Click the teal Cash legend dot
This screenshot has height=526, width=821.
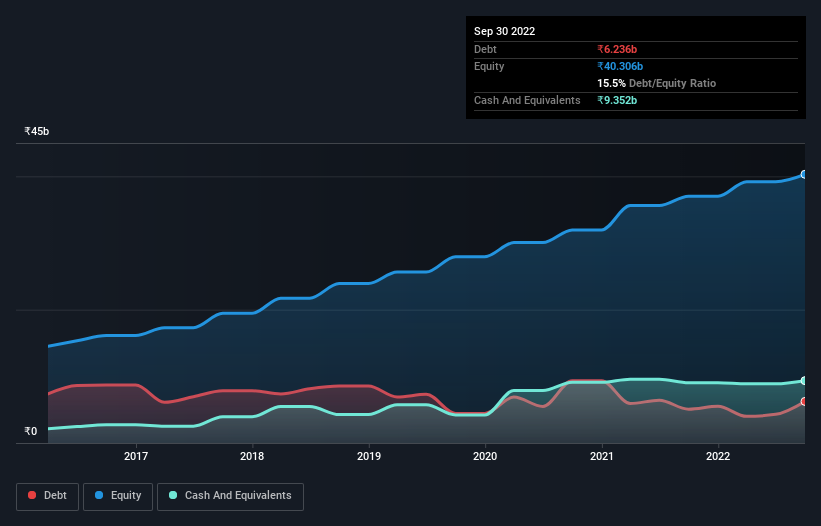click(173, 495)
